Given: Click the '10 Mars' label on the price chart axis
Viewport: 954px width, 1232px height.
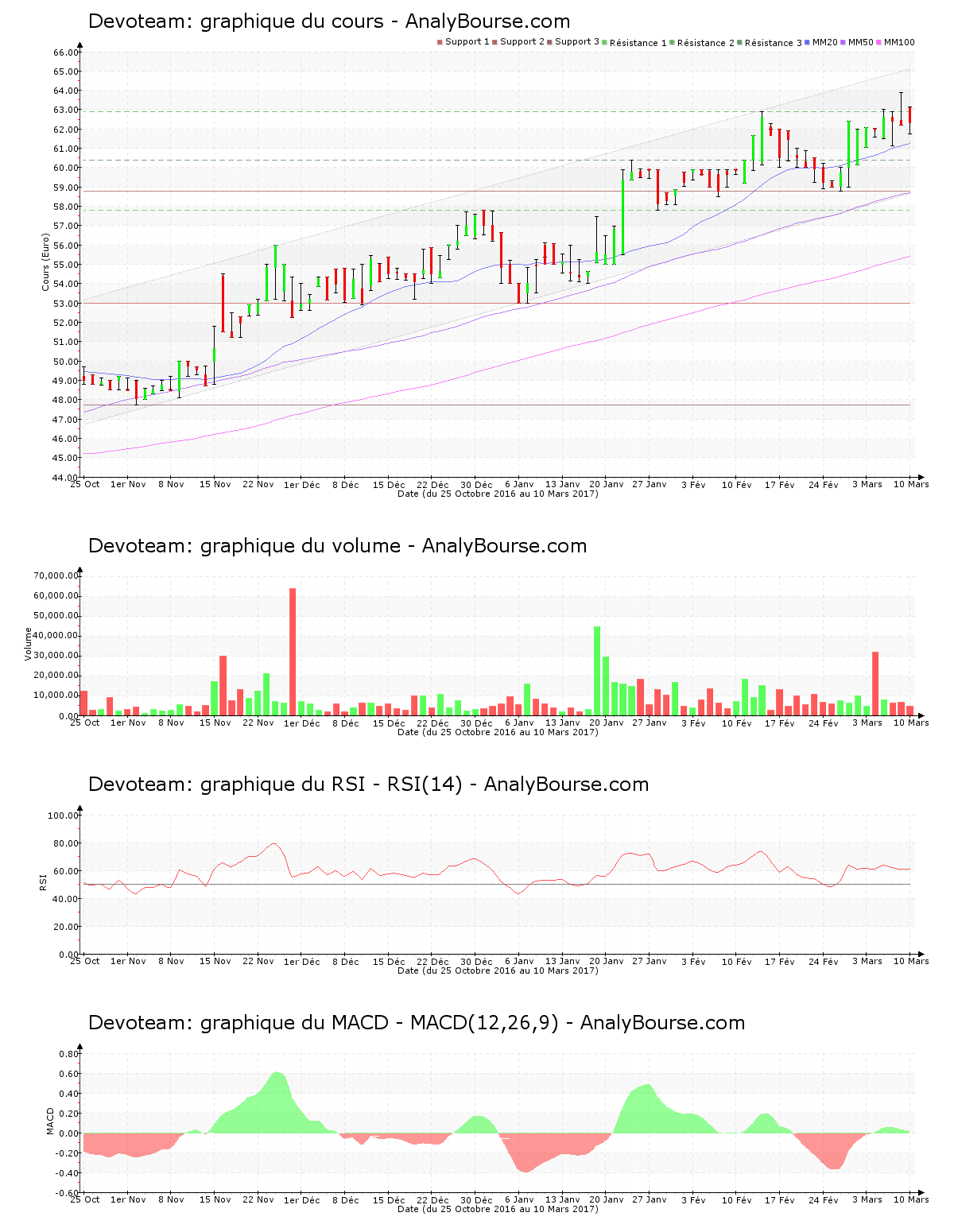Looking at the screenshot, I should point(911,484).
